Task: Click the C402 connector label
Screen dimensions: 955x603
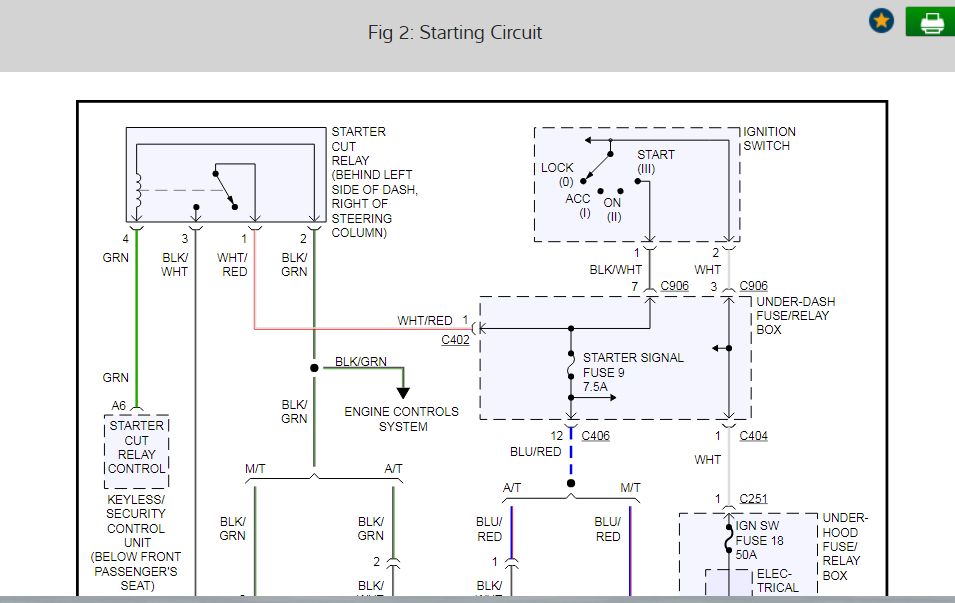Action: (455, 339)
